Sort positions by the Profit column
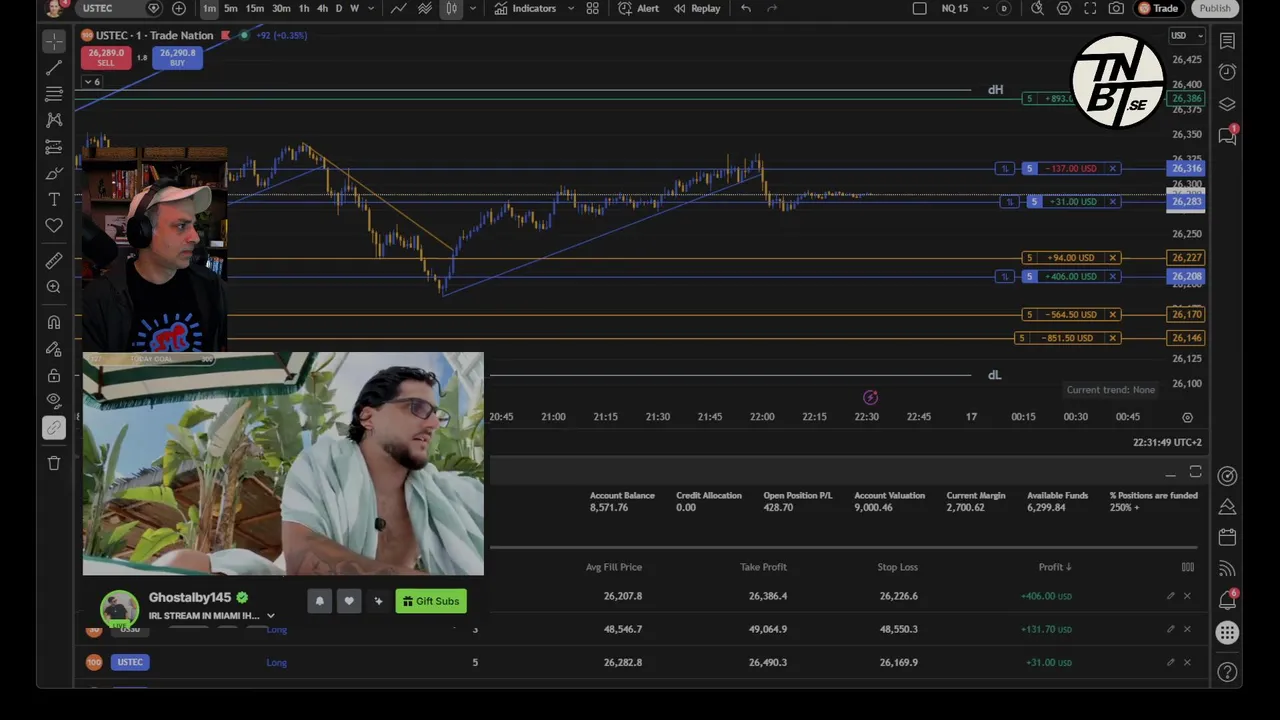 tap(1054, 567)
